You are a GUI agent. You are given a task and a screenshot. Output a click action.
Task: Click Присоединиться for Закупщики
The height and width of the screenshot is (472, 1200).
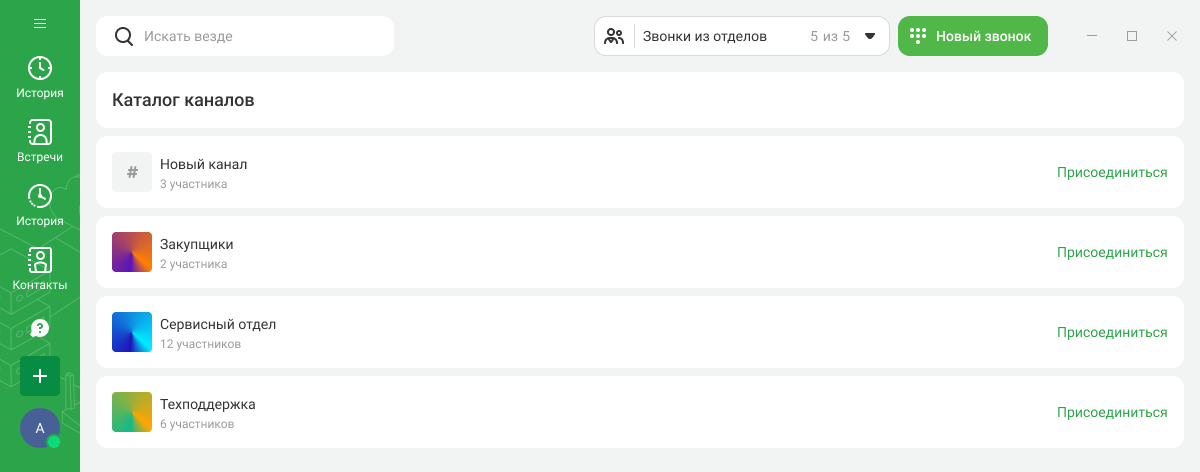1112,252
